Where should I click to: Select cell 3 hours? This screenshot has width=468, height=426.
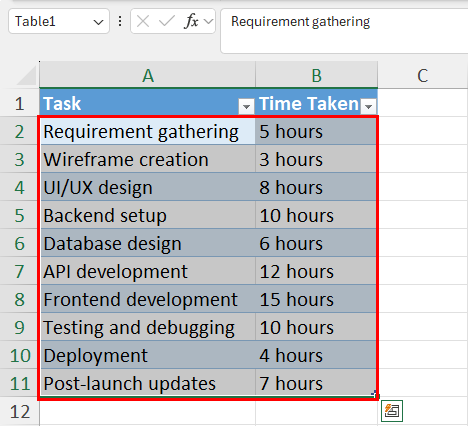coord(316,159)
